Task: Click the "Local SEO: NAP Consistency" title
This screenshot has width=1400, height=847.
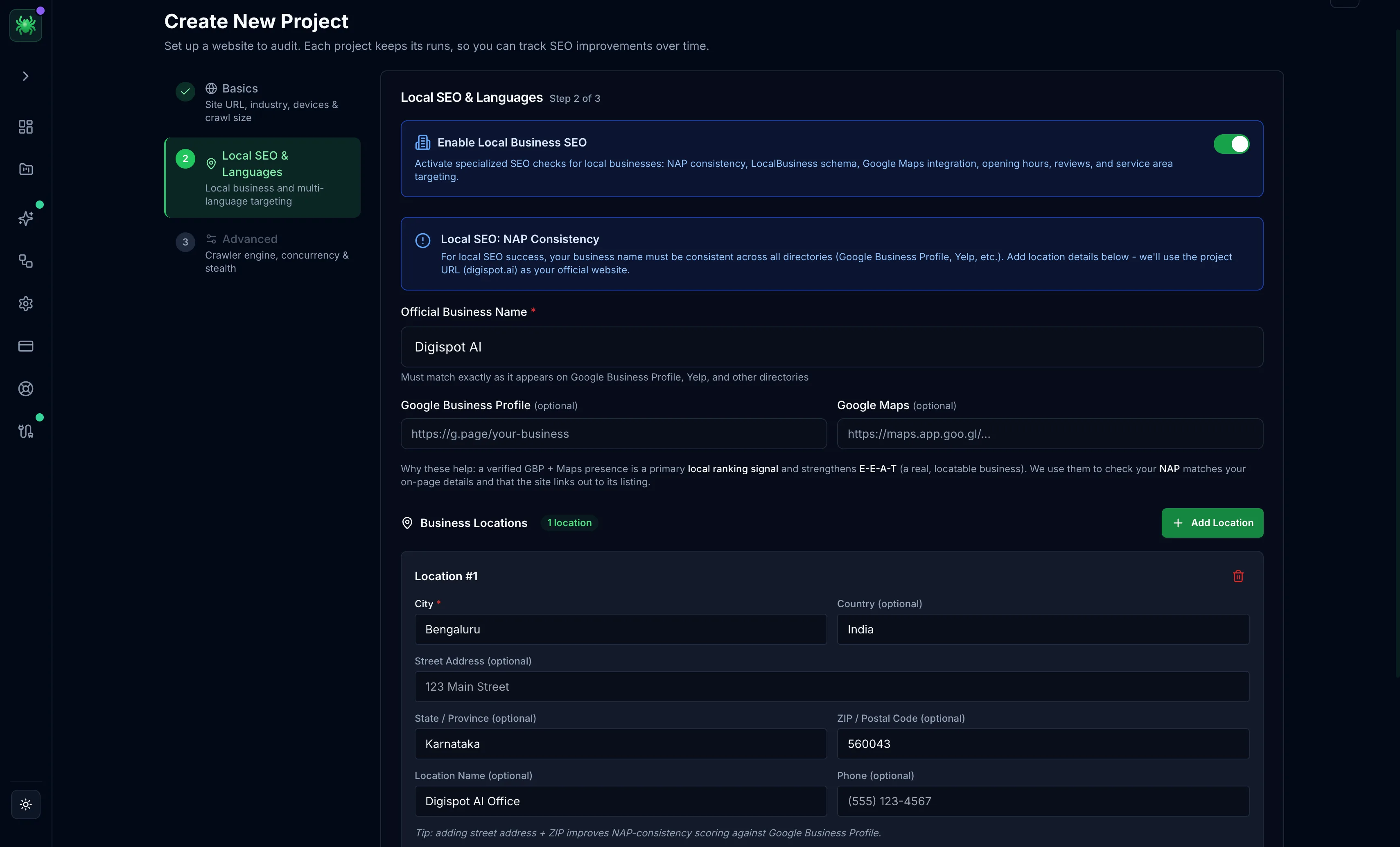Action: (x=520, y=239)
